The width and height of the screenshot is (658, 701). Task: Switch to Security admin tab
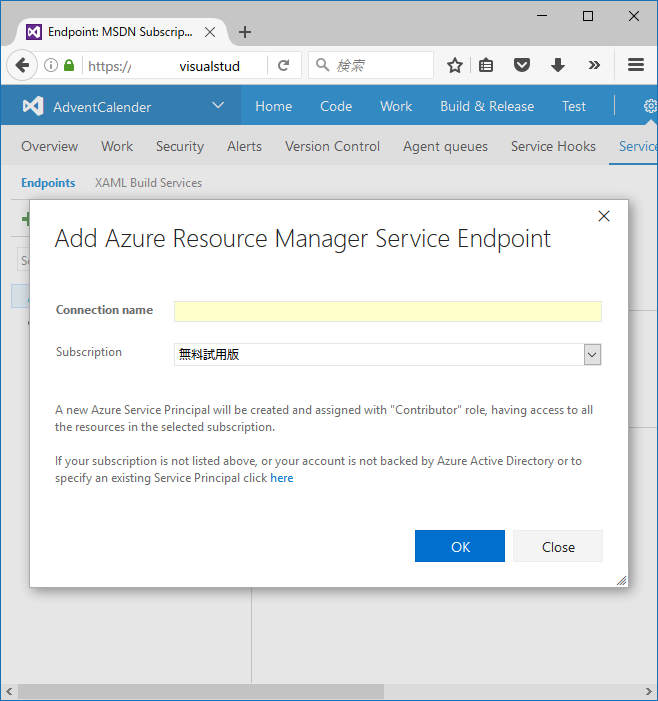click(180, 146)
